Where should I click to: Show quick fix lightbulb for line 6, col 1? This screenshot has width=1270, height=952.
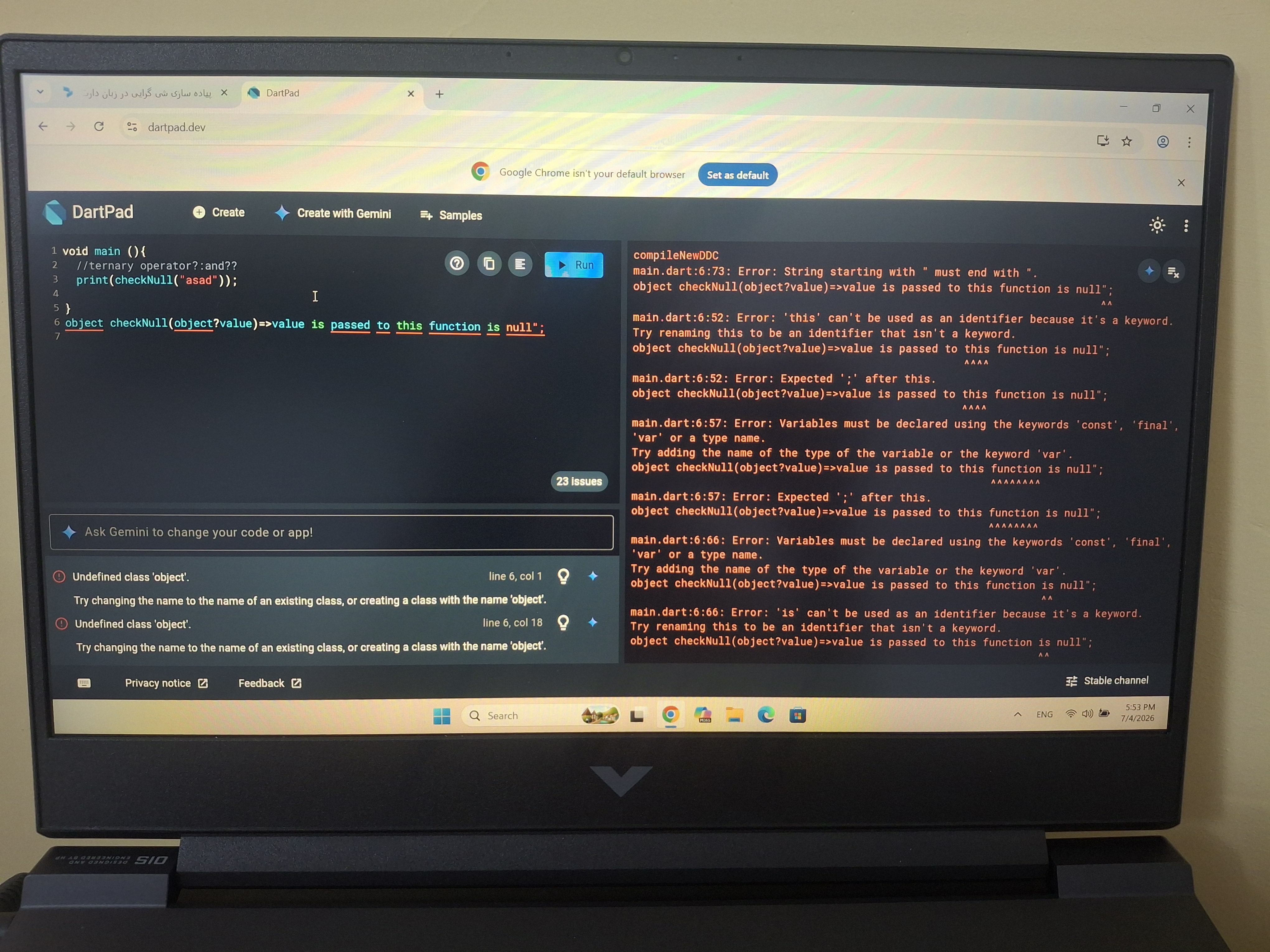coord(564,576)
